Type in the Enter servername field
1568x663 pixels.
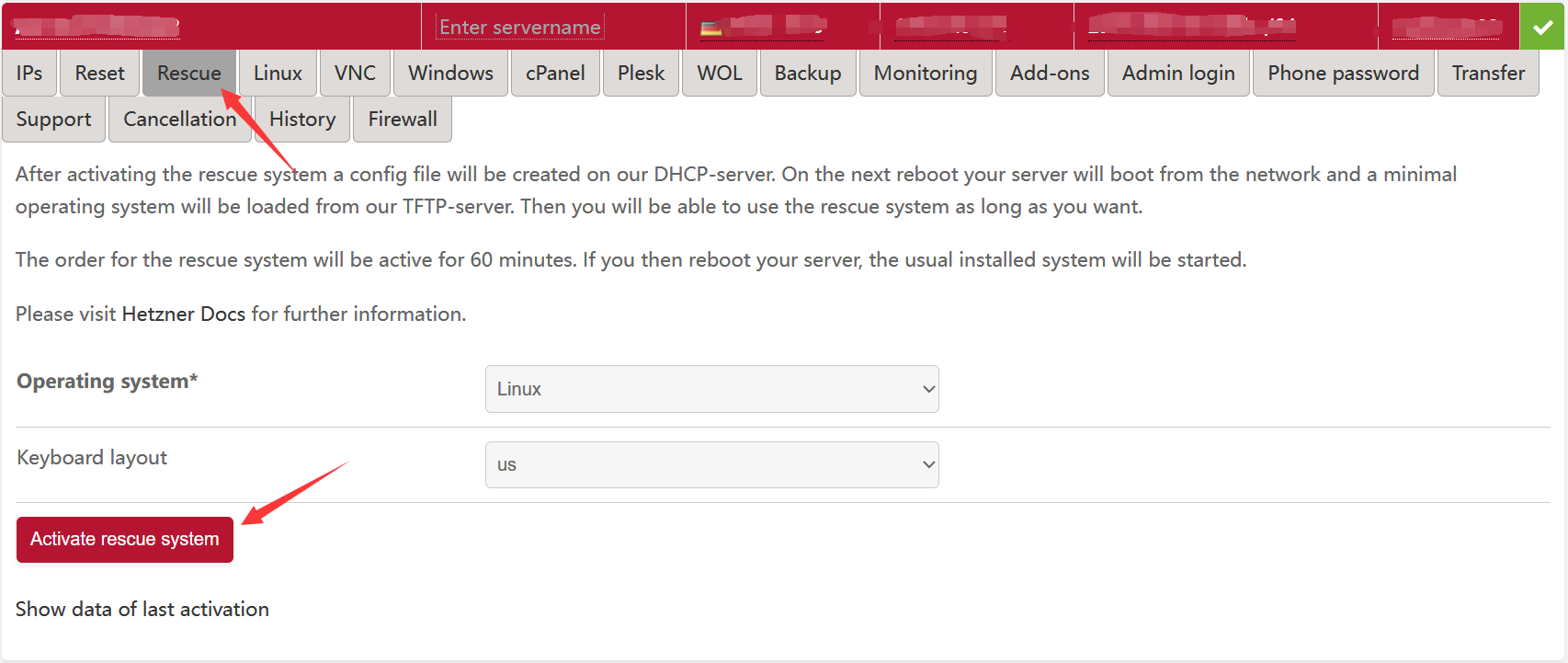[519, 28]
